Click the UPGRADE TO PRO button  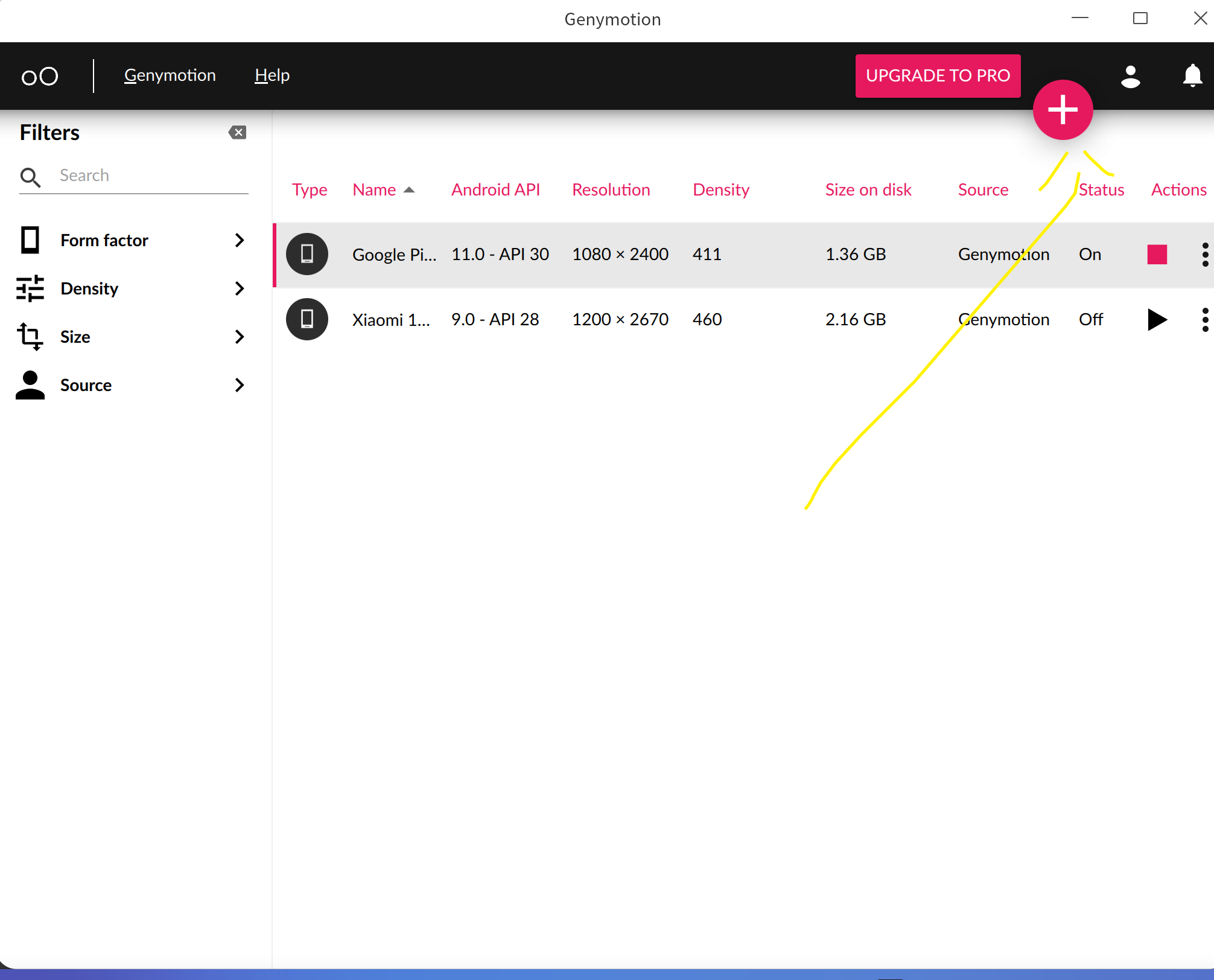pyautogui.click(x=938, y=76)
